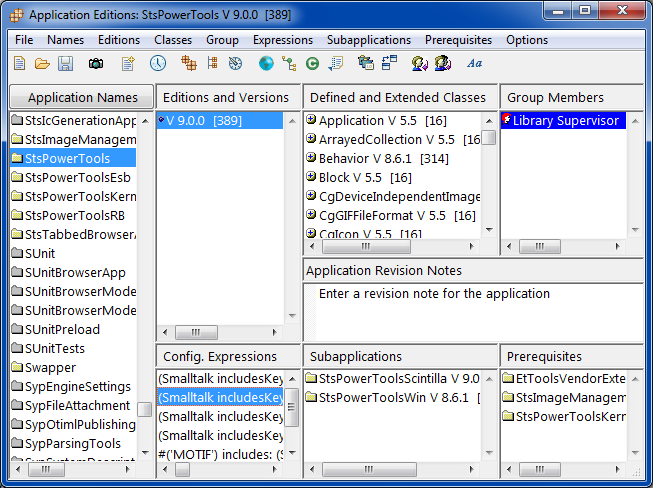This screenshot has width=653, height=488.
Task: Click the Aa font toolbar icon
Action: [475, 64]
